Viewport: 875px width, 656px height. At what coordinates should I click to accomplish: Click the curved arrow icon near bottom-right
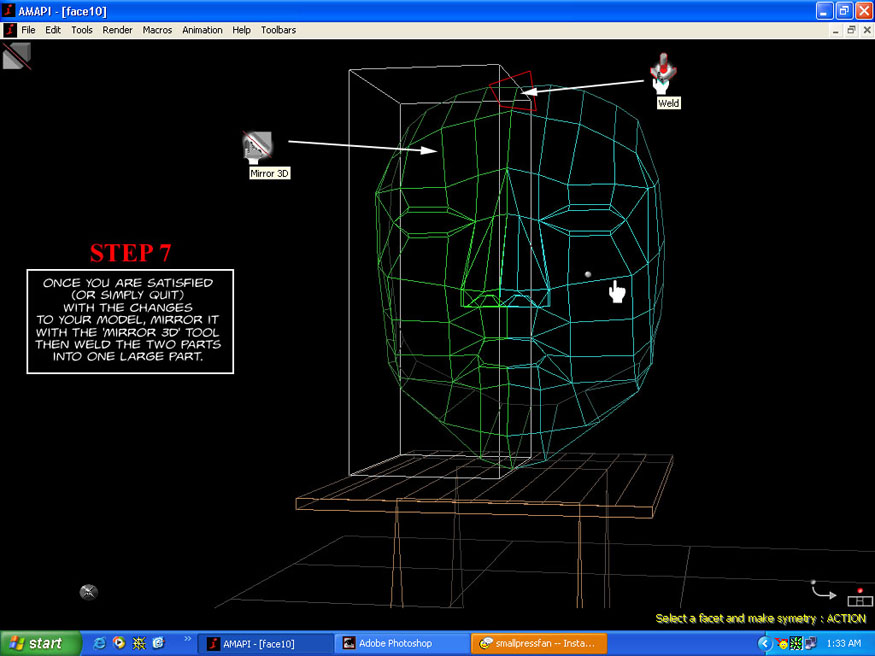pos(823,592)
